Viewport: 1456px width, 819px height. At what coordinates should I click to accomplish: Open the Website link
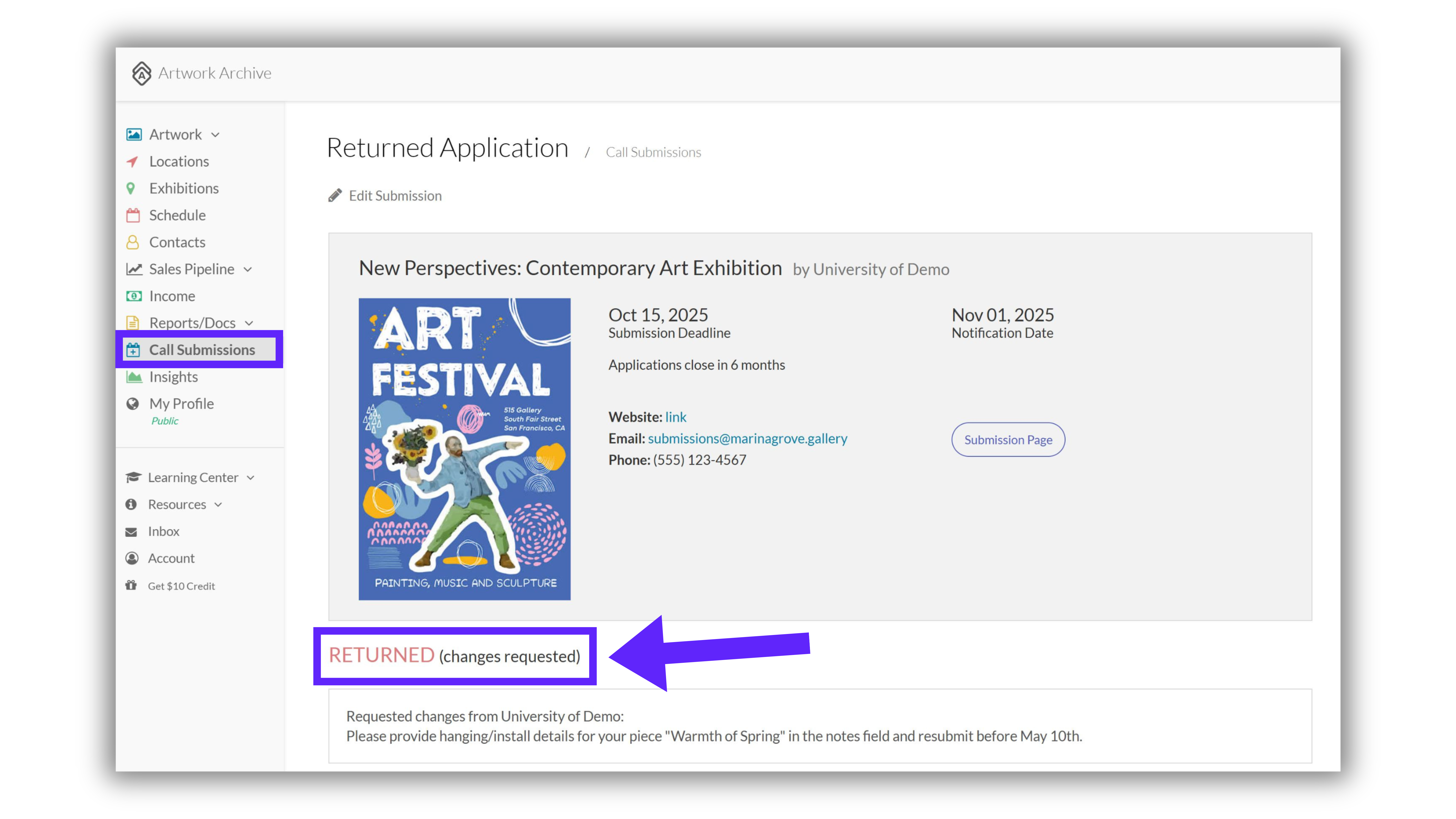(675, 417)
